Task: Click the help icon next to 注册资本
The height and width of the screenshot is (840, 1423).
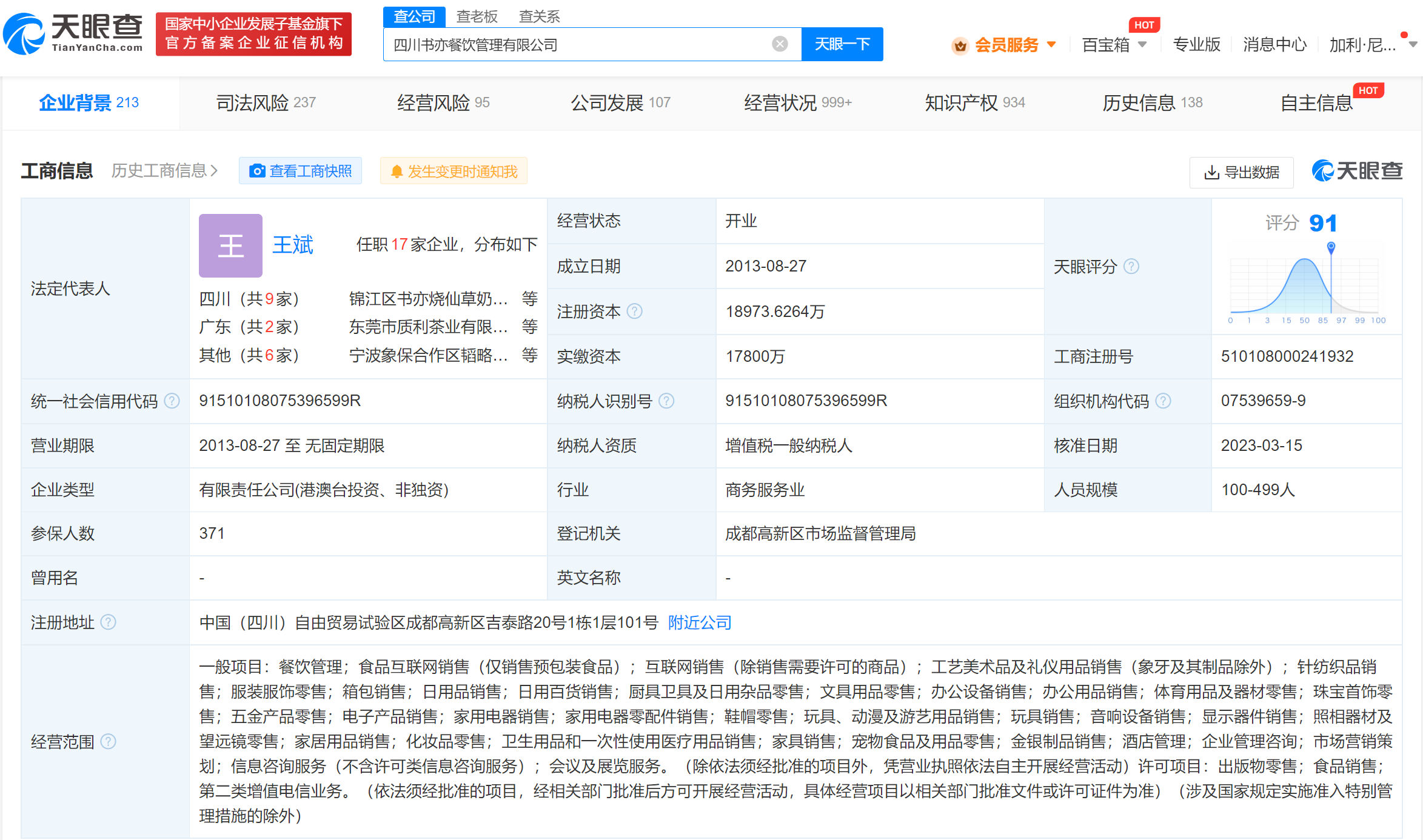Action: (x=635, y=311)
